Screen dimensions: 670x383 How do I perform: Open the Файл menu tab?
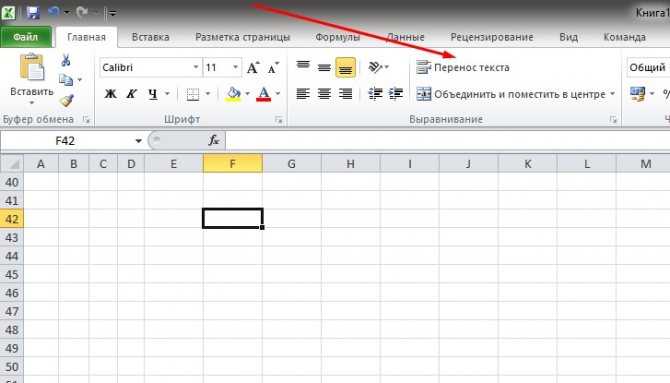(x=26, y=37)
